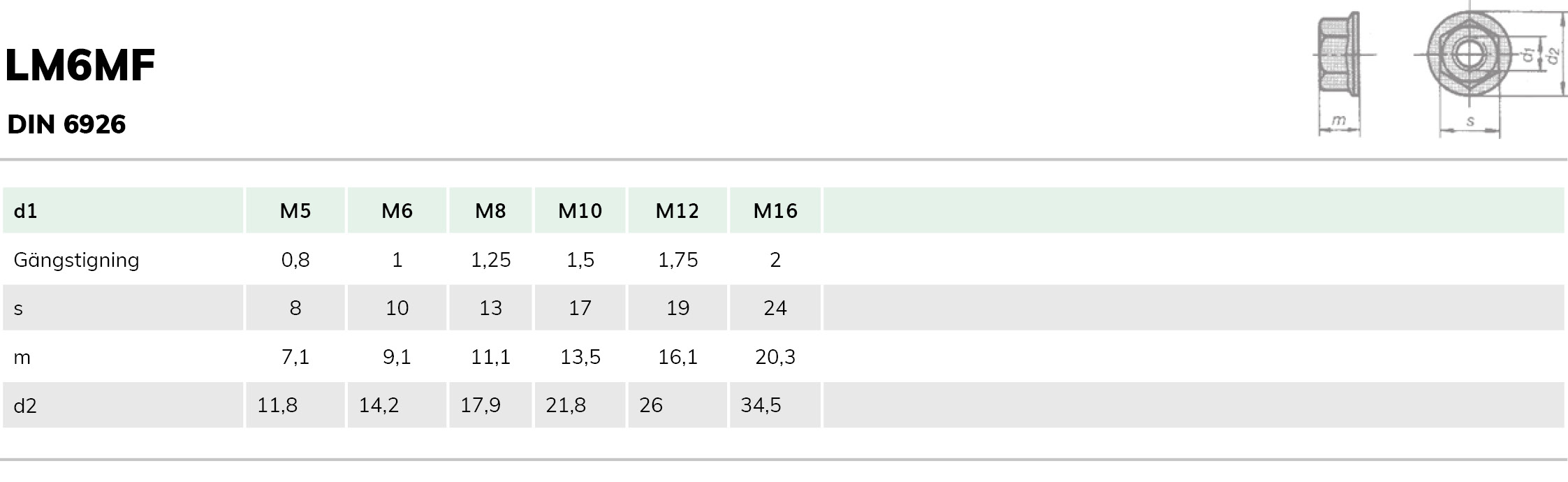Viewport: 1568px width, 482px height.
Task: Click the Gängstigning row label
Action: tap(77, 260)
